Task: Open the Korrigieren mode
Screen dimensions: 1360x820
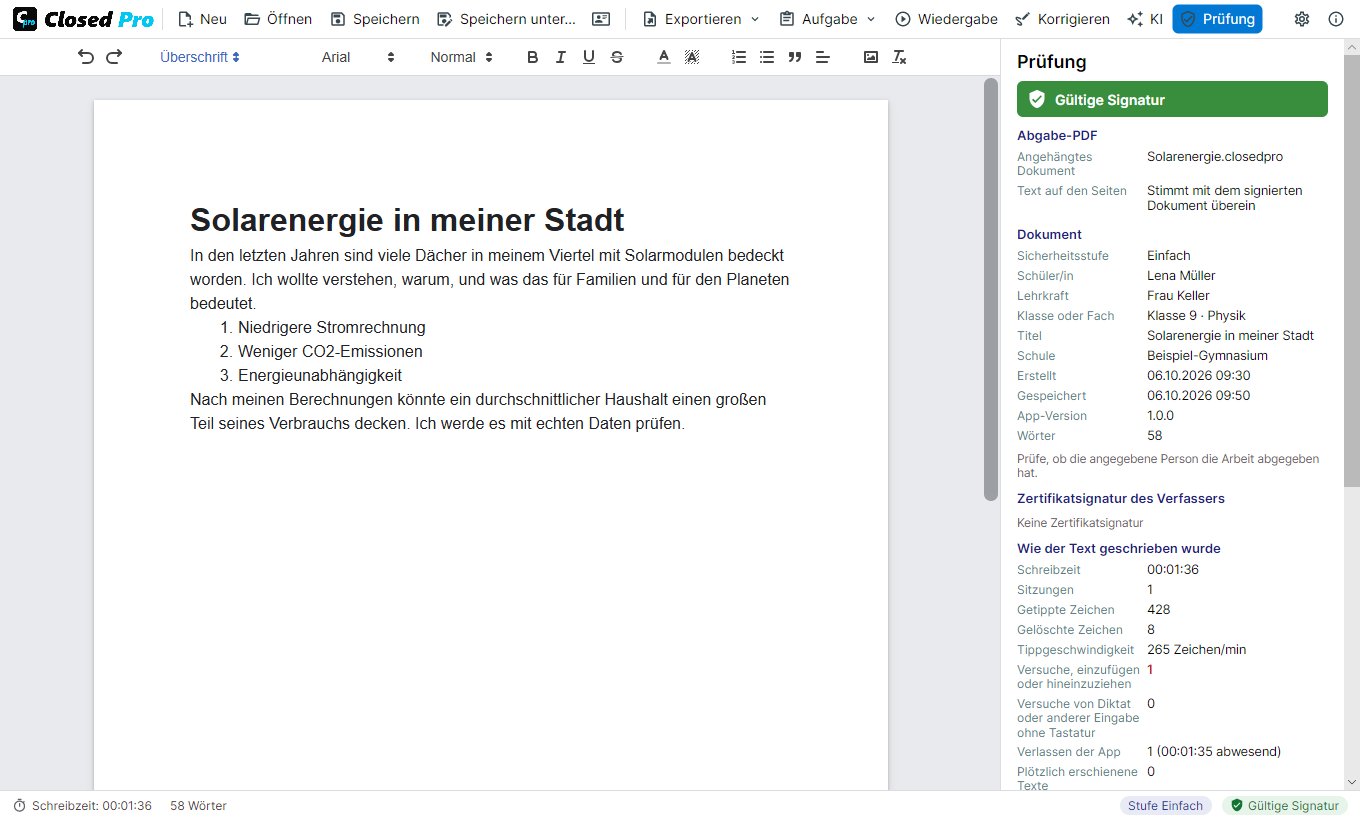Action: pos(1062,19)
